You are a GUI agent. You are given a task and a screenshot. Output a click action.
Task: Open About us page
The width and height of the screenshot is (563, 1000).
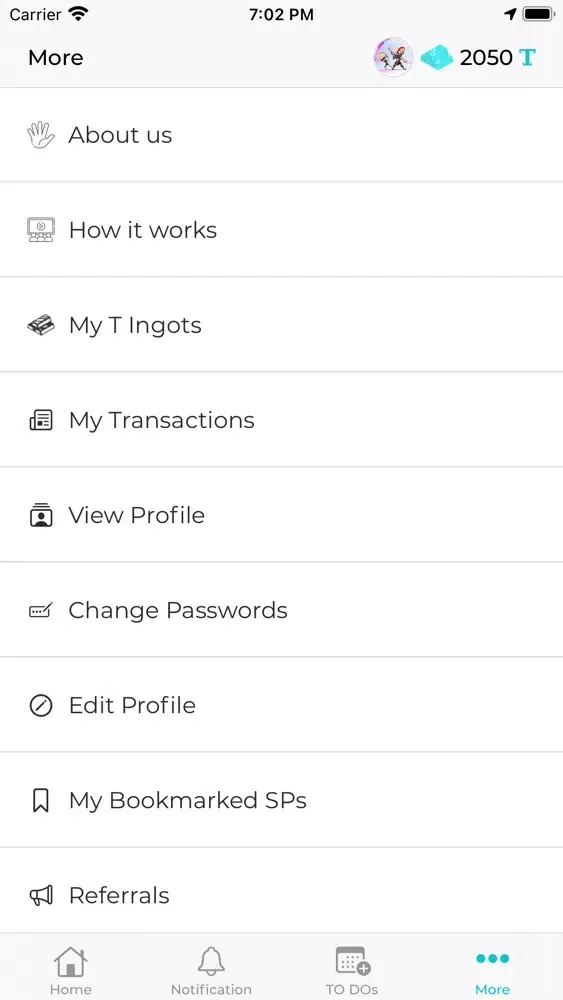click(281, 135)
